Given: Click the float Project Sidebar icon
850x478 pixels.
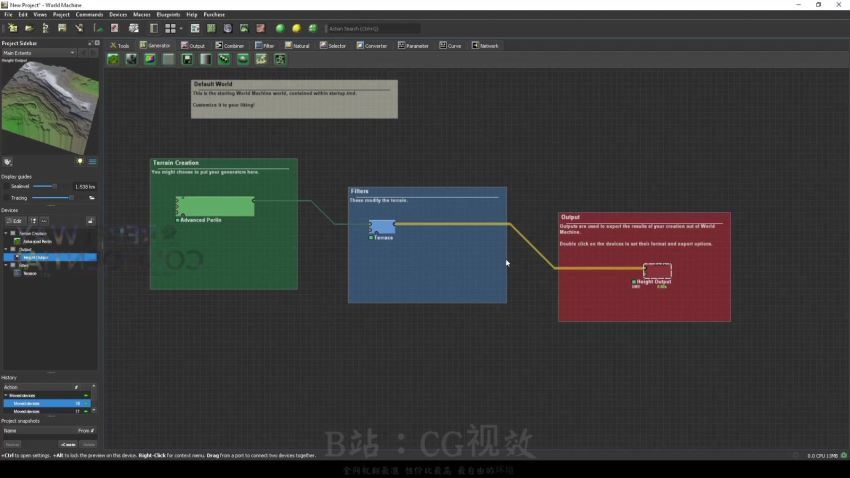Looking at the screenshot, I should pos(91,43).
